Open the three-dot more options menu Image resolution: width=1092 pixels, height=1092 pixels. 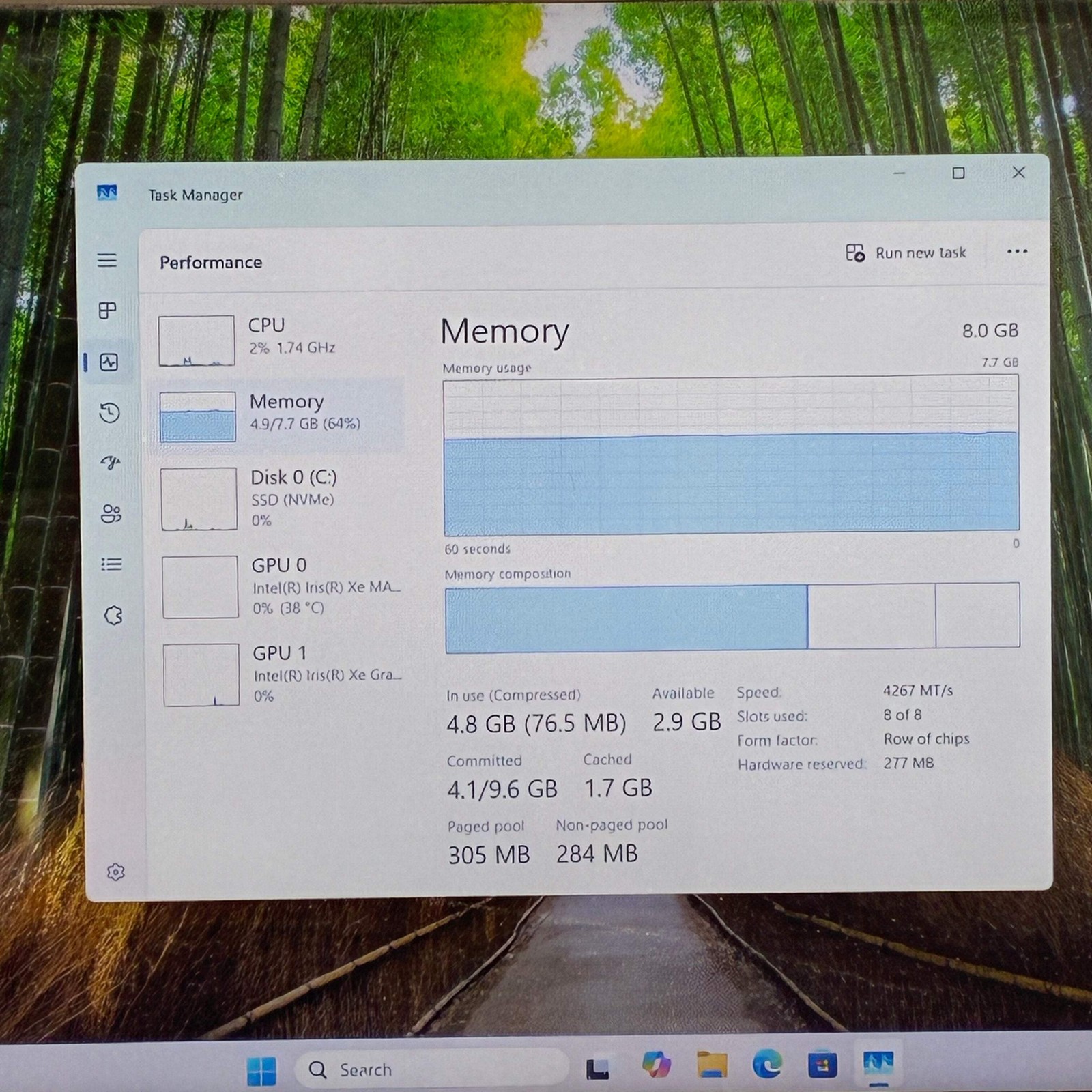(x=1017, y=252)
